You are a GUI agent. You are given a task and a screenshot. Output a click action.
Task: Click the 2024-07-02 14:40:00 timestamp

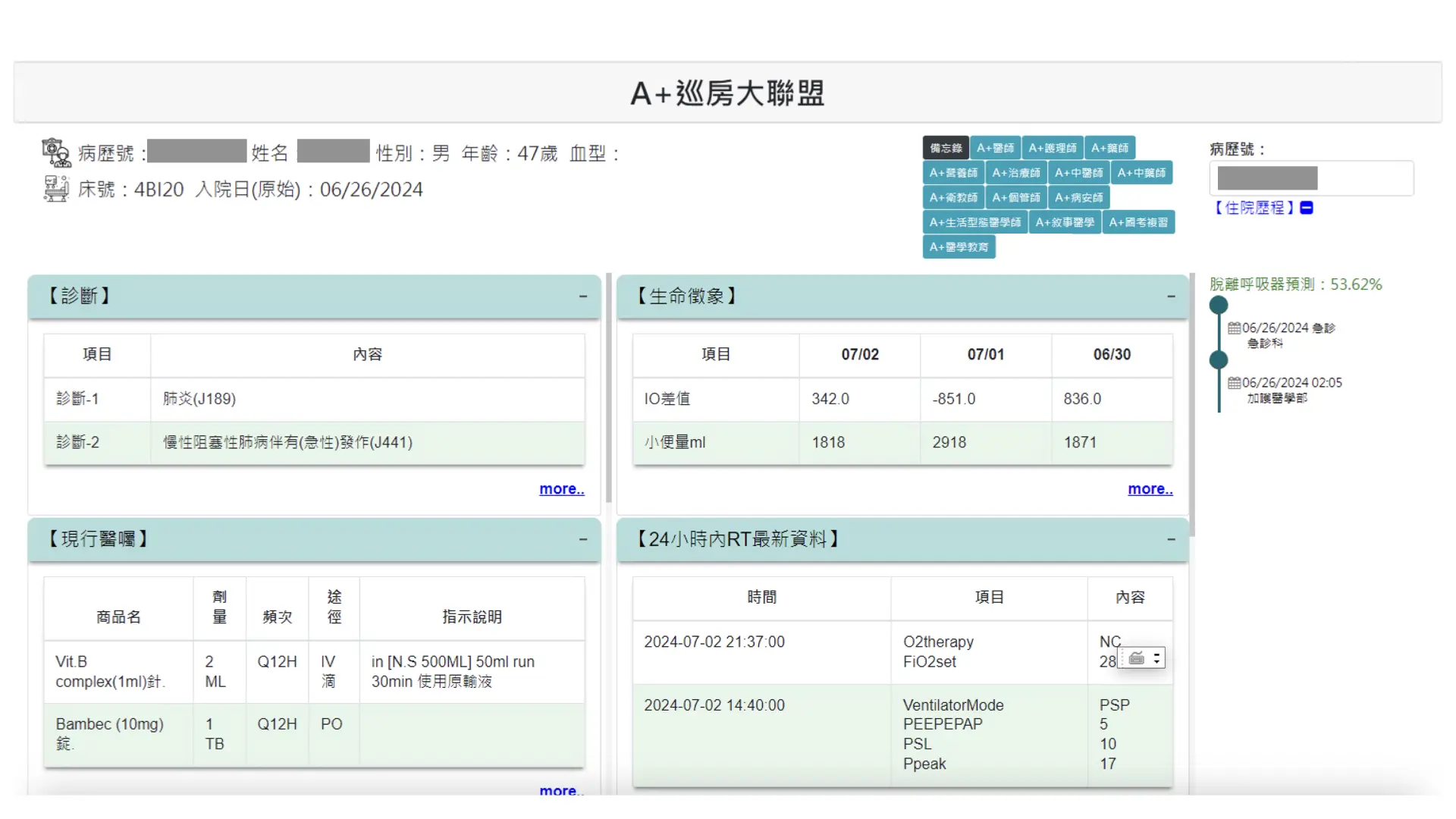(714, 705)
